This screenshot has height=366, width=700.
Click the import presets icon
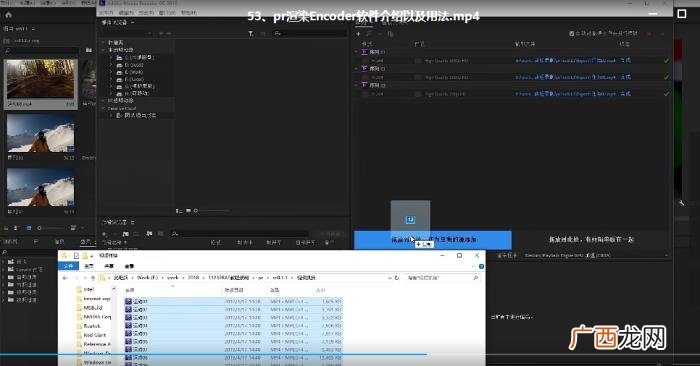pyautogui.click(x=149, y=233)
